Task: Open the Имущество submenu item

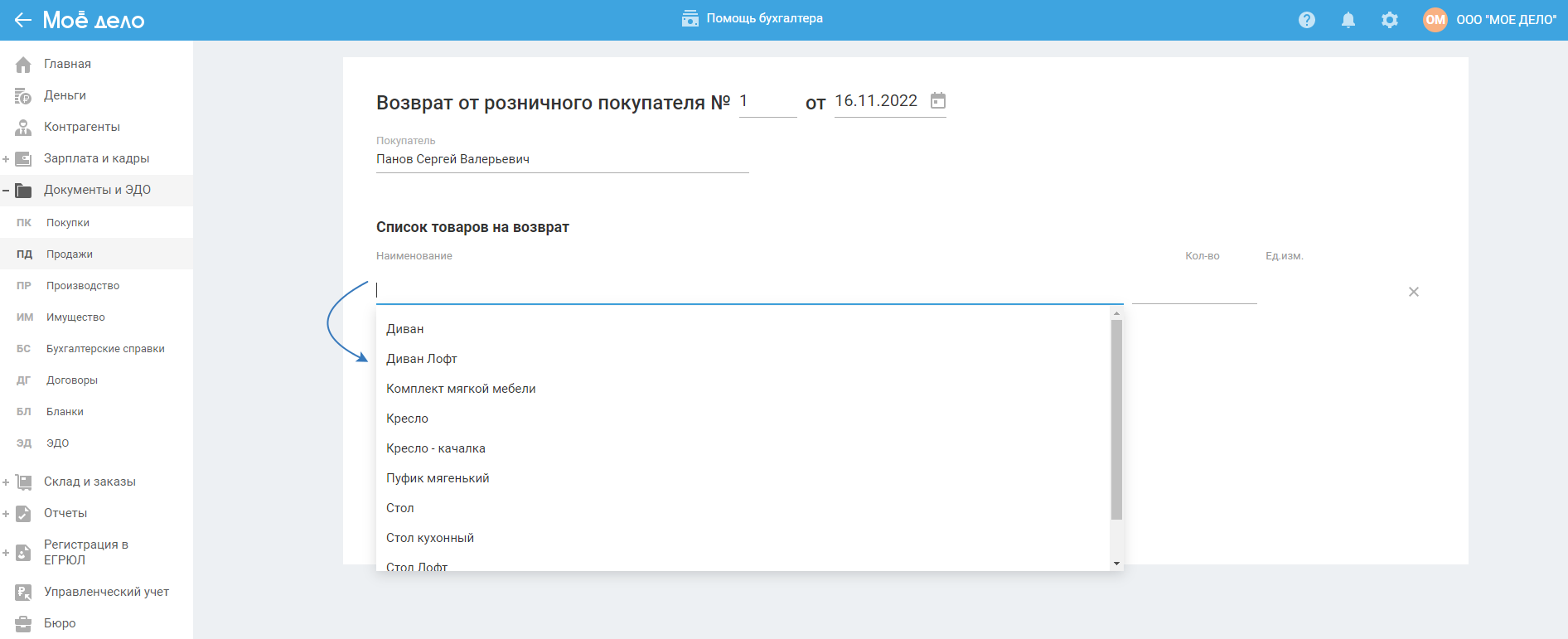Action: click(75, 317)
